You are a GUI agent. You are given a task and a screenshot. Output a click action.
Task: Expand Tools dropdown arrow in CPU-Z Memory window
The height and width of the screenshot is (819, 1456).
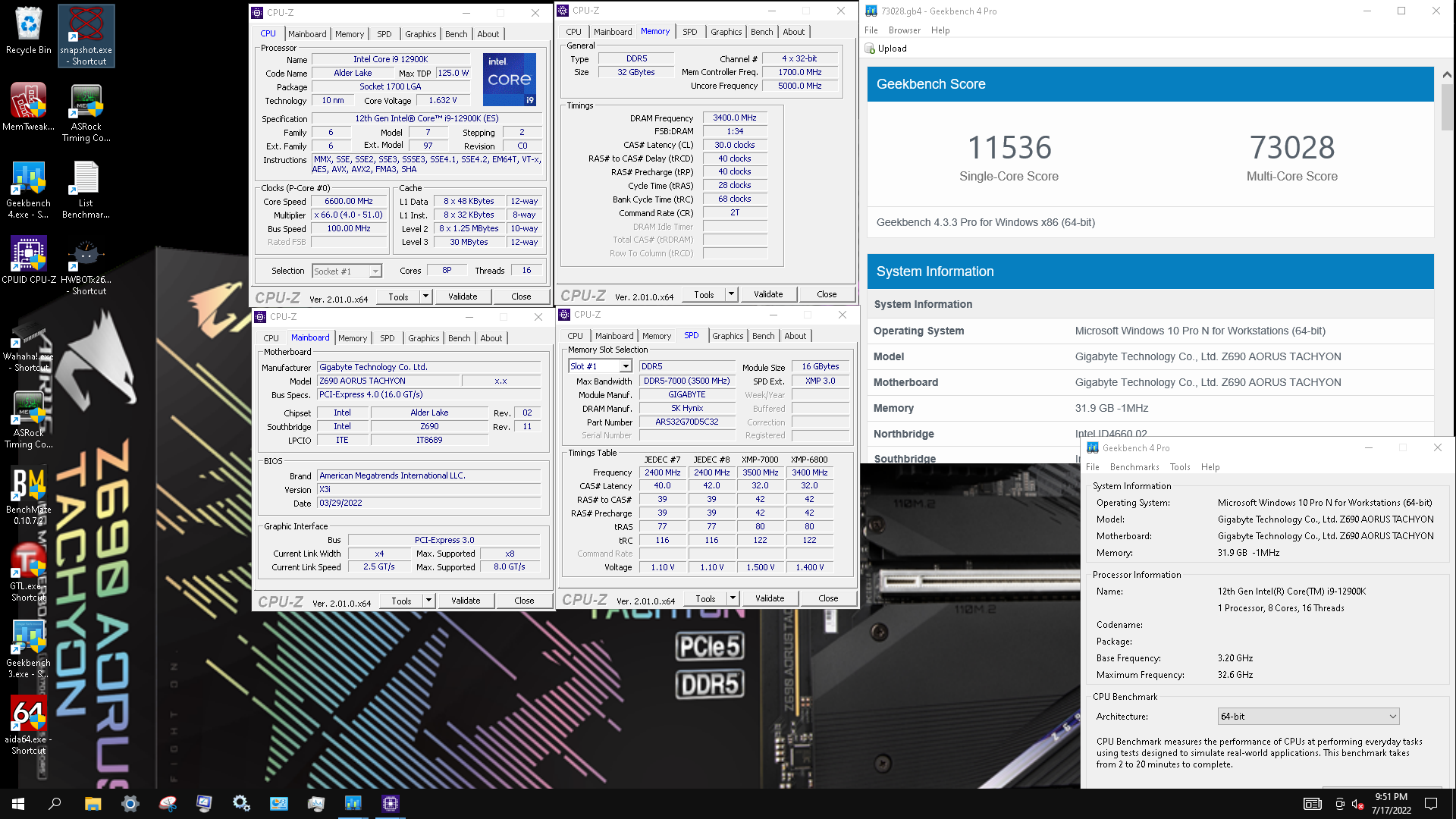[x=731, y=294]
